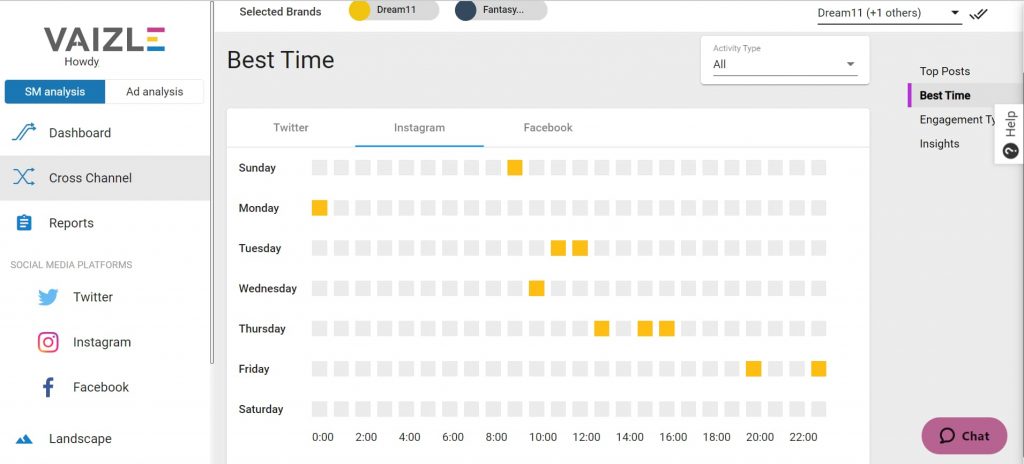Select the Facebook logo icon

pyautogui.click(x=48, y=387)
